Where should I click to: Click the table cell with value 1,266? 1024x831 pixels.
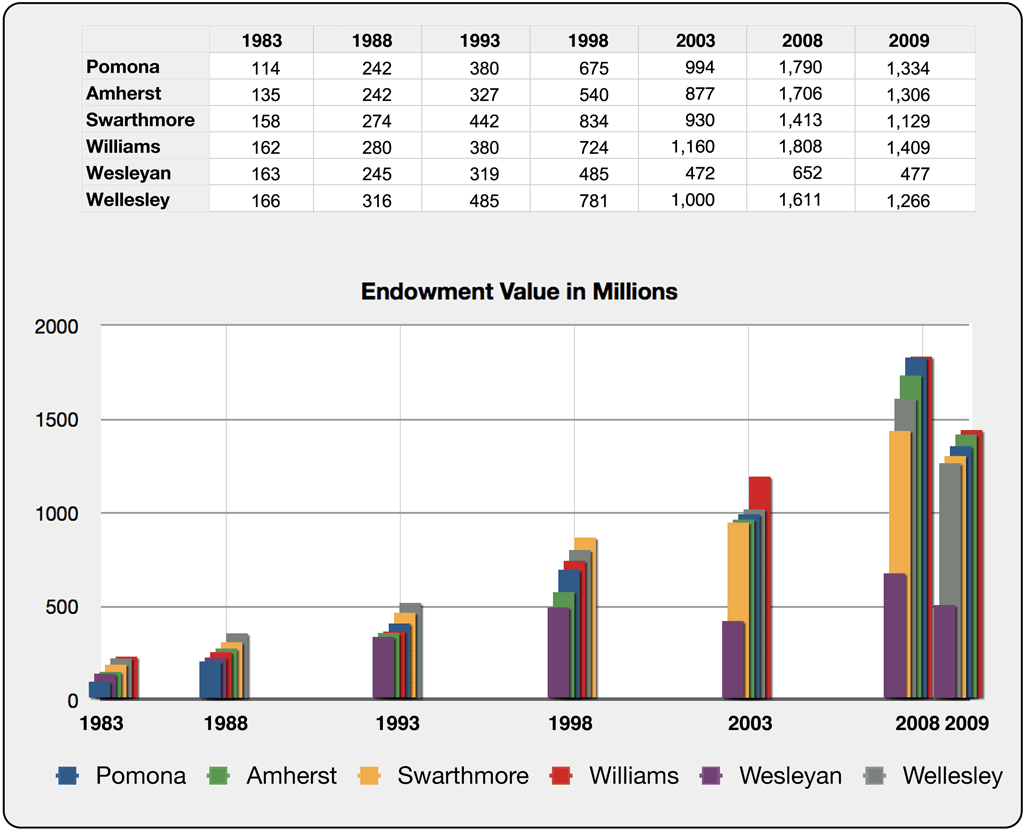point(915,200)
